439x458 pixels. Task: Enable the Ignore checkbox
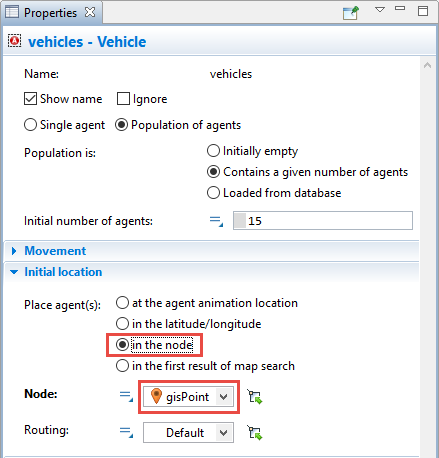[x=123, y=99]
